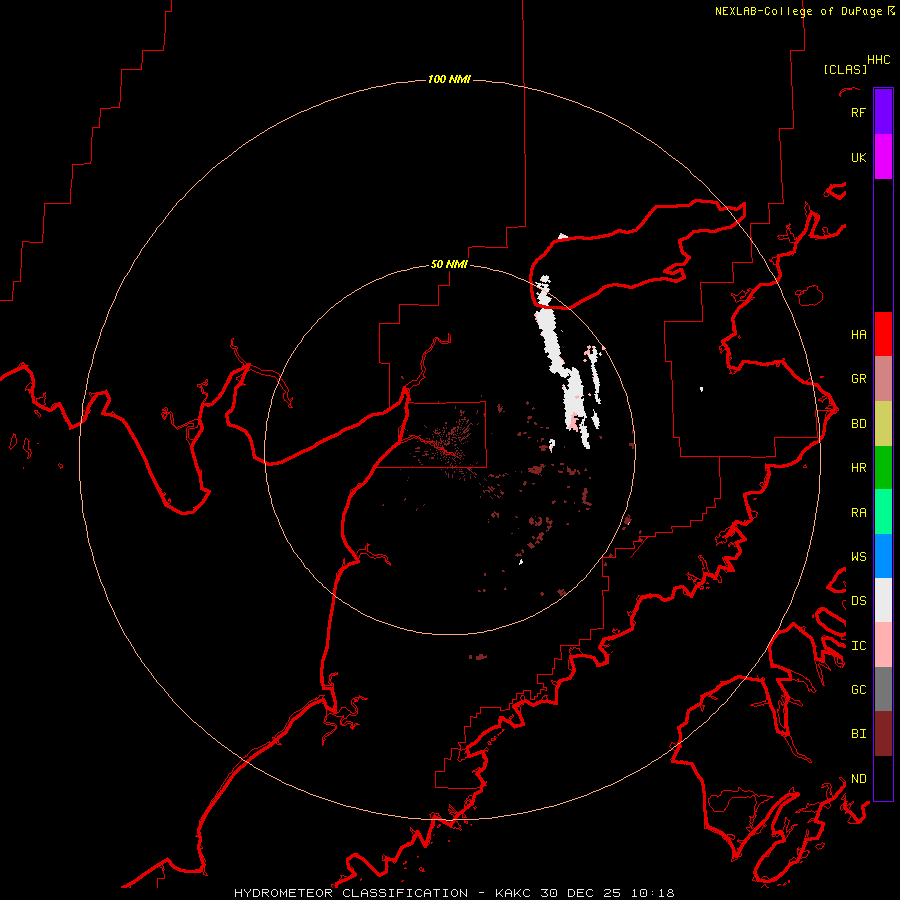Click the HHC product label
This screenshot has height=900, width=900.
(x=879, y=60)
